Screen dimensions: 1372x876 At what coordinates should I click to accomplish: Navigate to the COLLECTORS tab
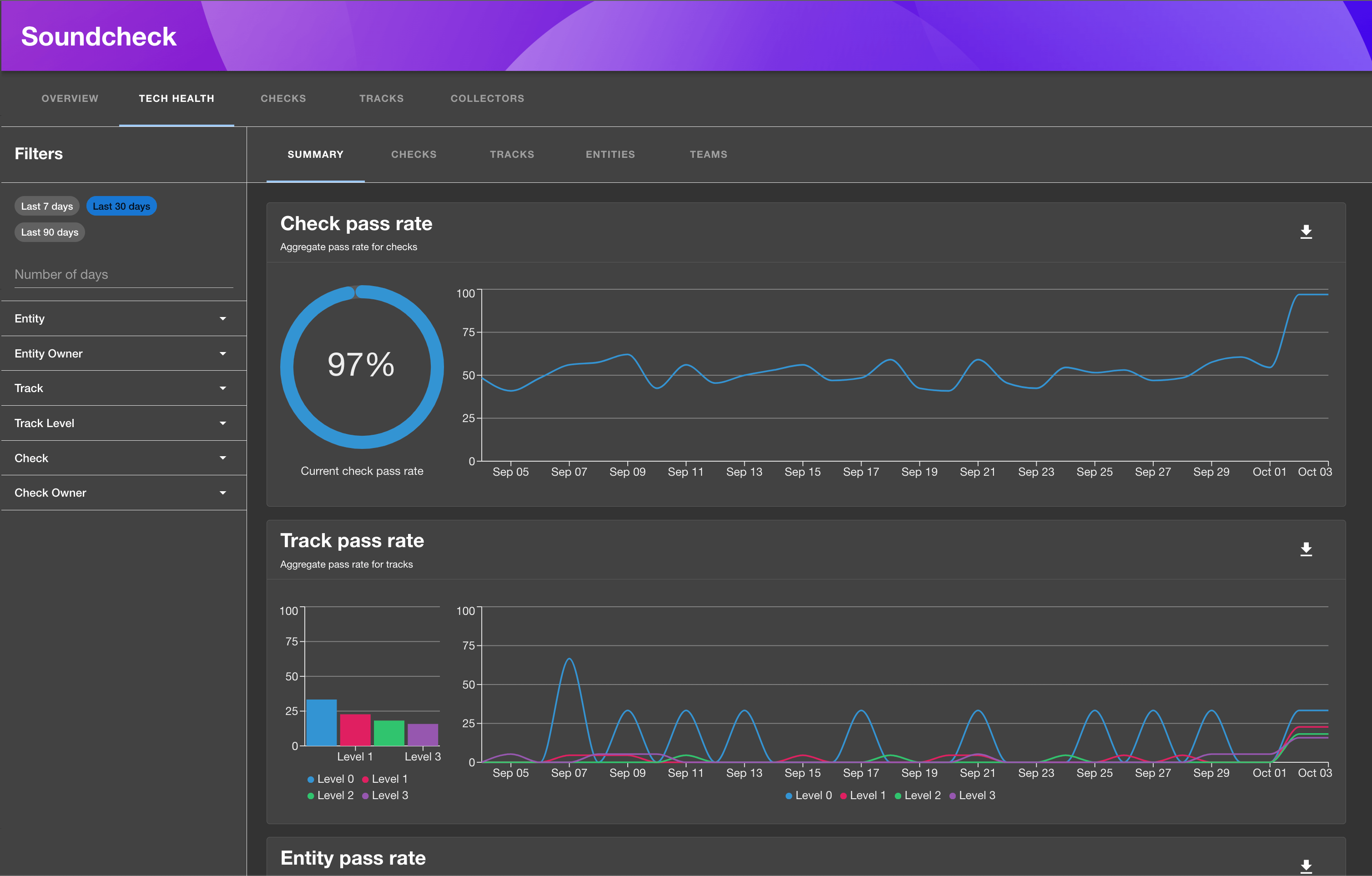coord(487,98)
